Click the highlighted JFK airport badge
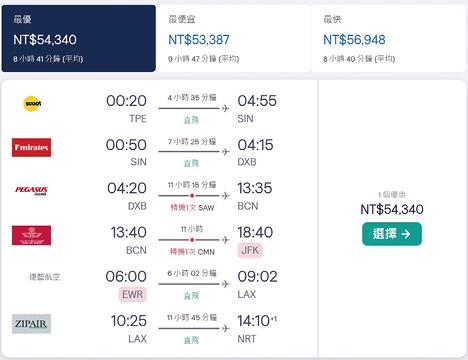Viewport: 468px width, 360px height. pos(250,250)
